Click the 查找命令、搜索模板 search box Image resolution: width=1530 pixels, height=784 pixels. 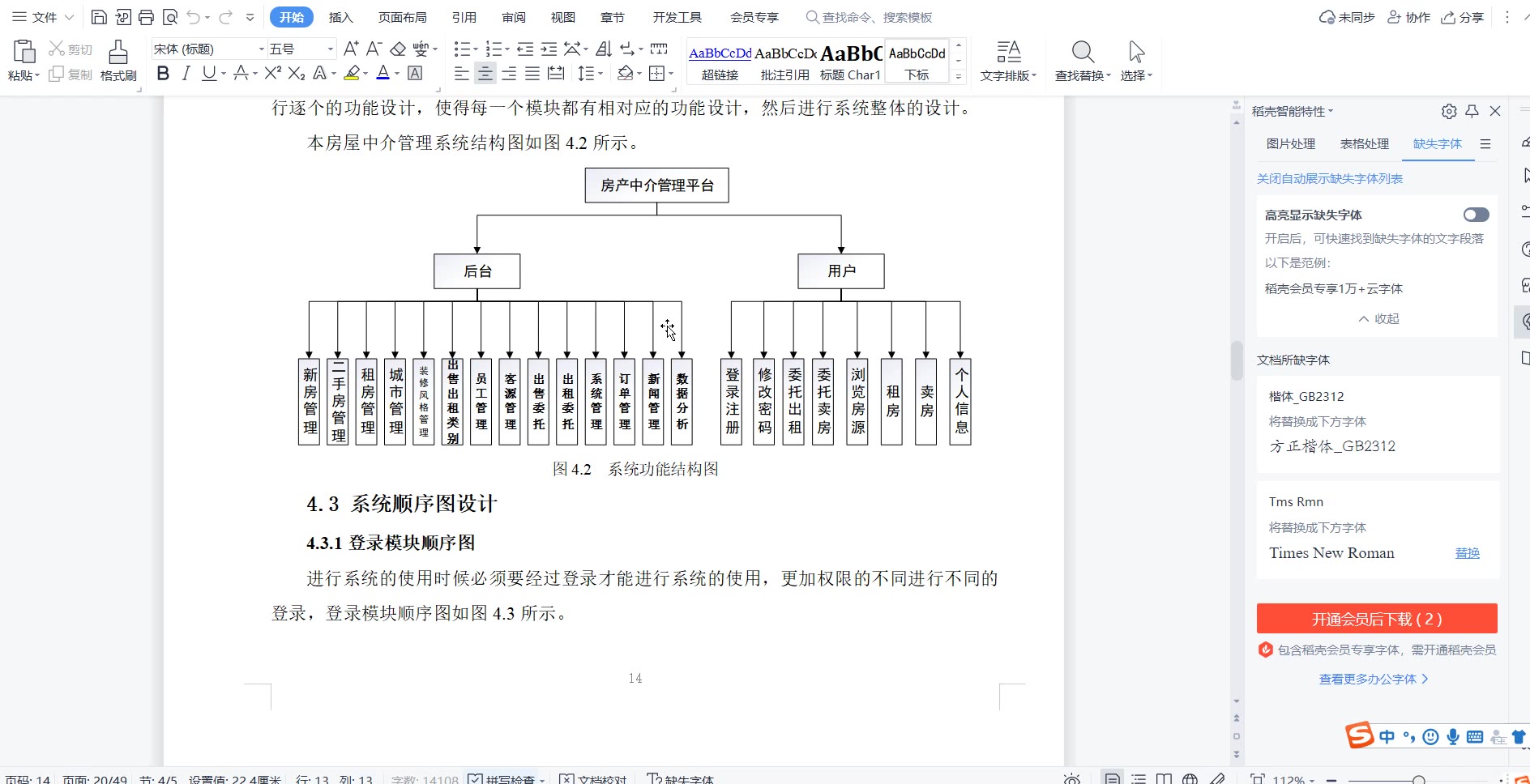pos(870,17)
